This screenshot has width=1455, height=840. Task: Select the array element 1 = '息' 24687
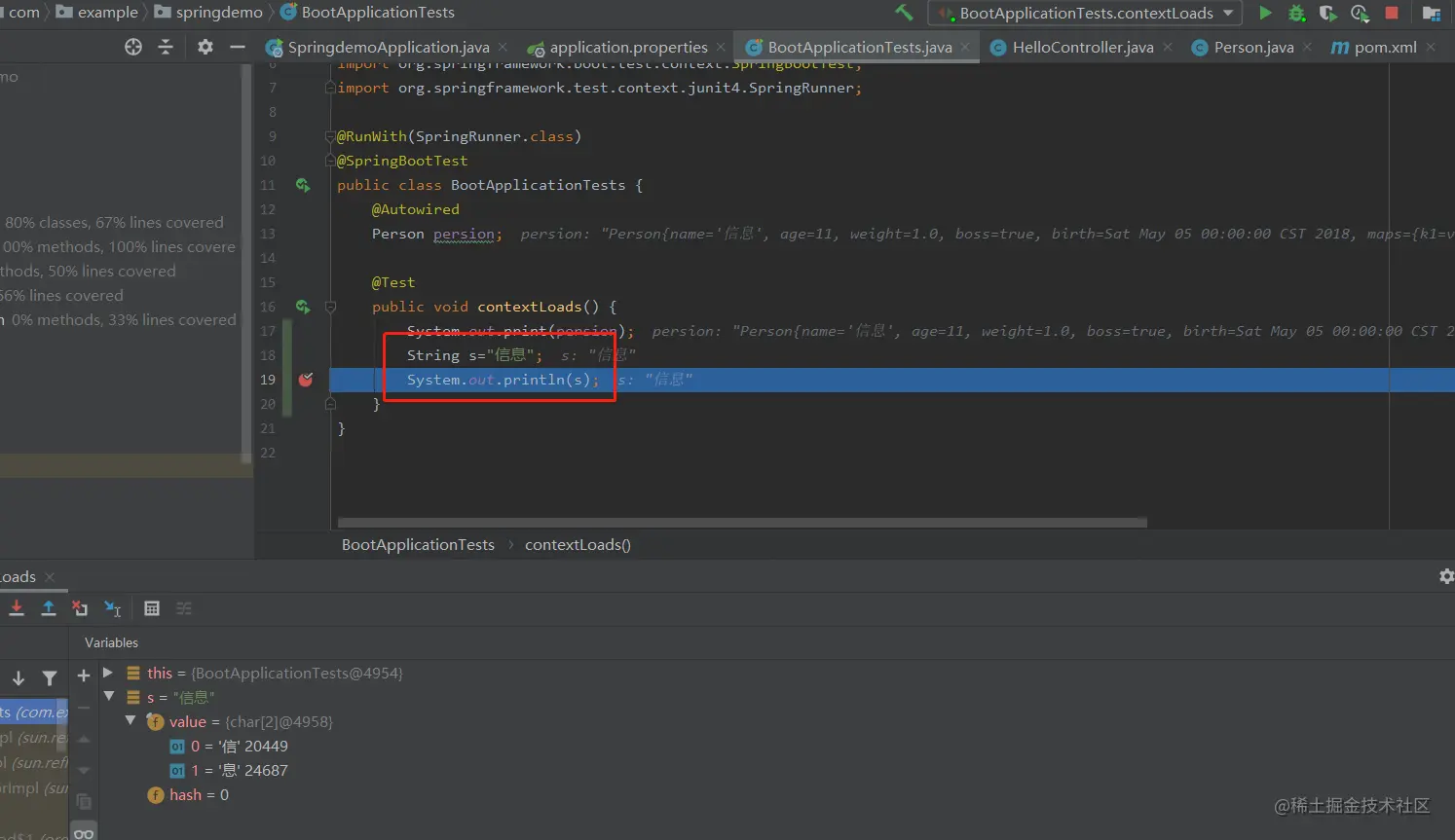pyautogui.click(x=229, y=771)
